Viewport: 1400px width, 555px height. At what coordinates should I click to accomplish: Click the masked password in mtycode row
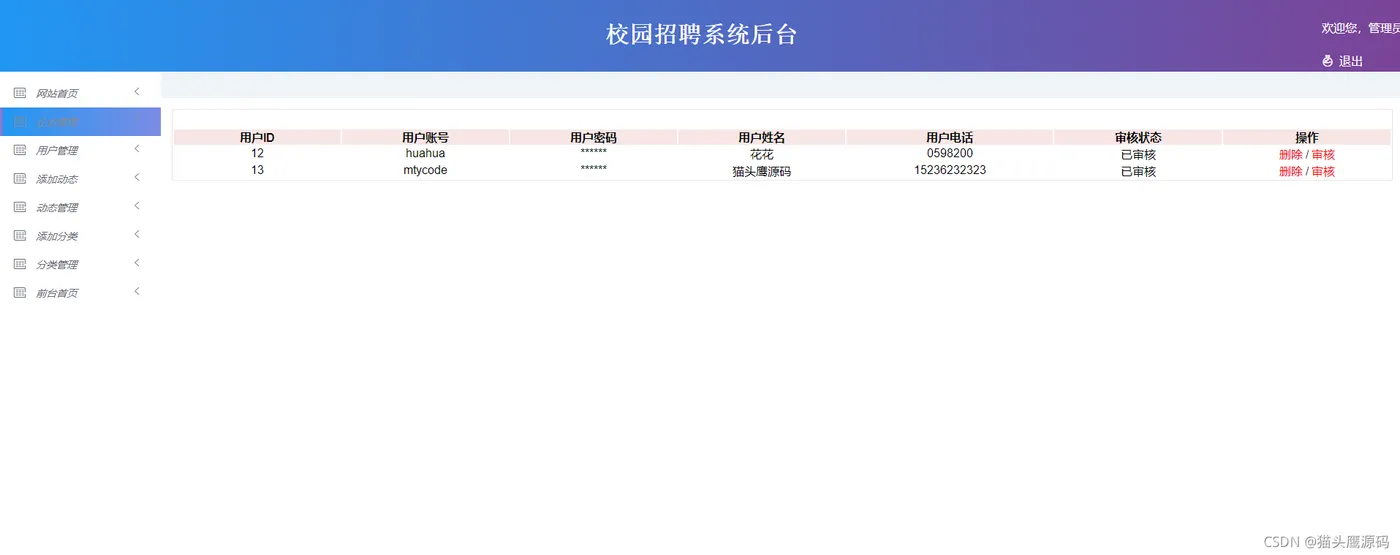593,169
